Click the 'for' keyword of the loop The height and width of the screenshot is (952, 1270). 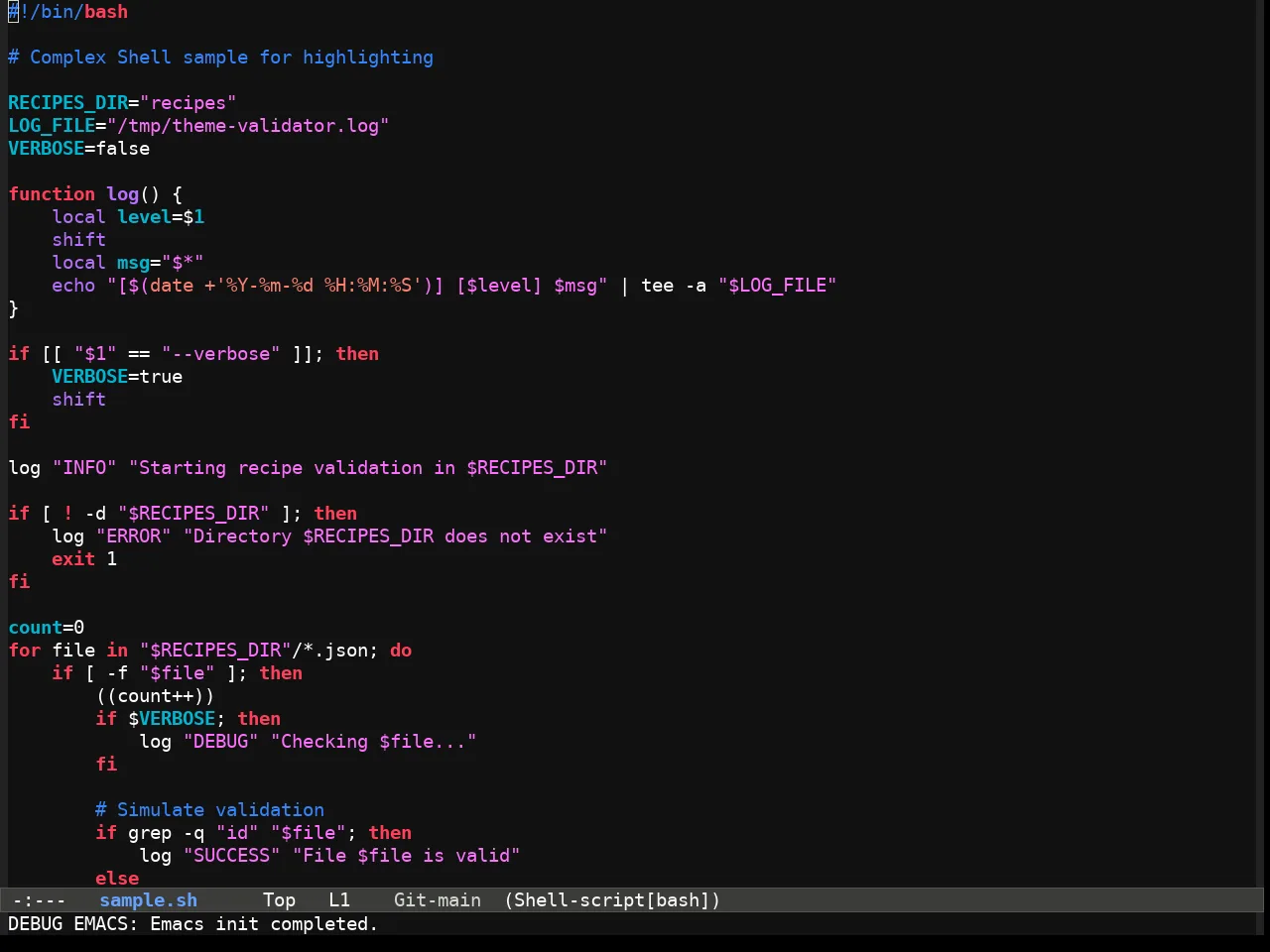point(25,651)
